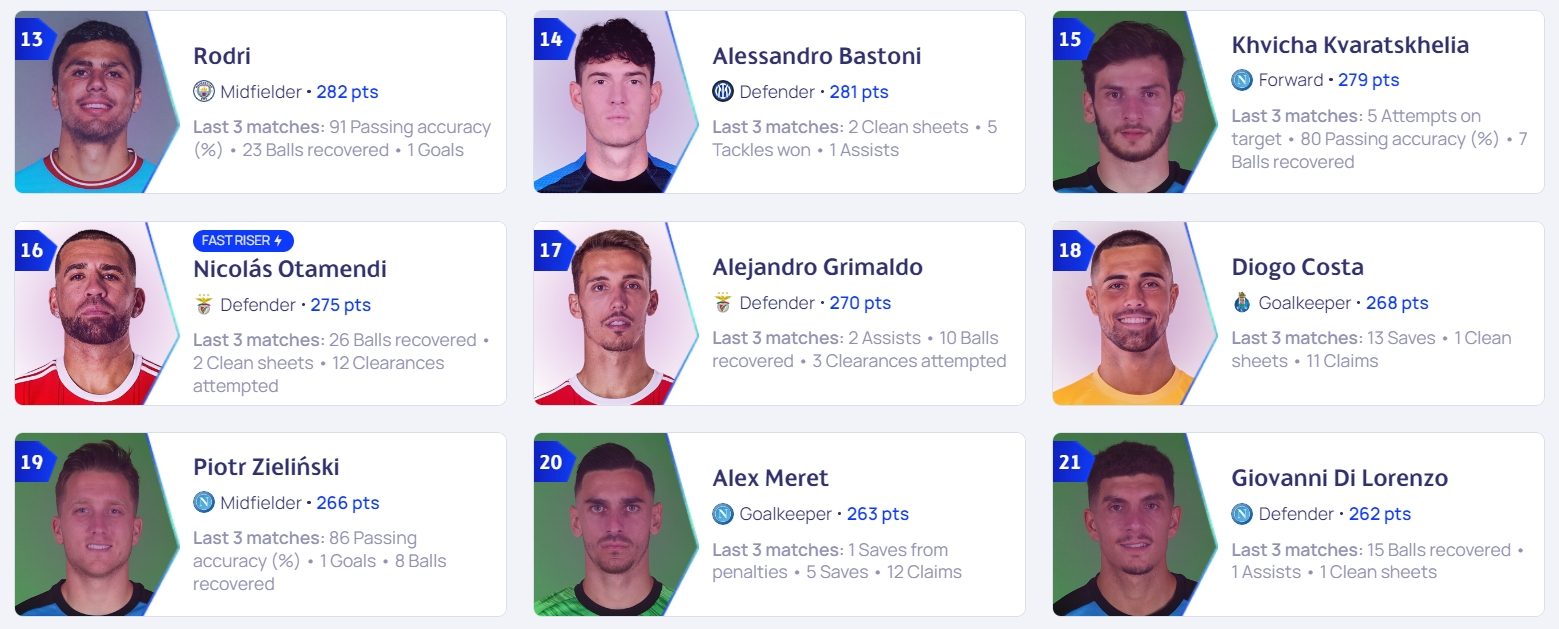Screen dimensions: 1559x629
Task: Click Porto crest on Diogo Costa card
Action: tap(1242, 303)
